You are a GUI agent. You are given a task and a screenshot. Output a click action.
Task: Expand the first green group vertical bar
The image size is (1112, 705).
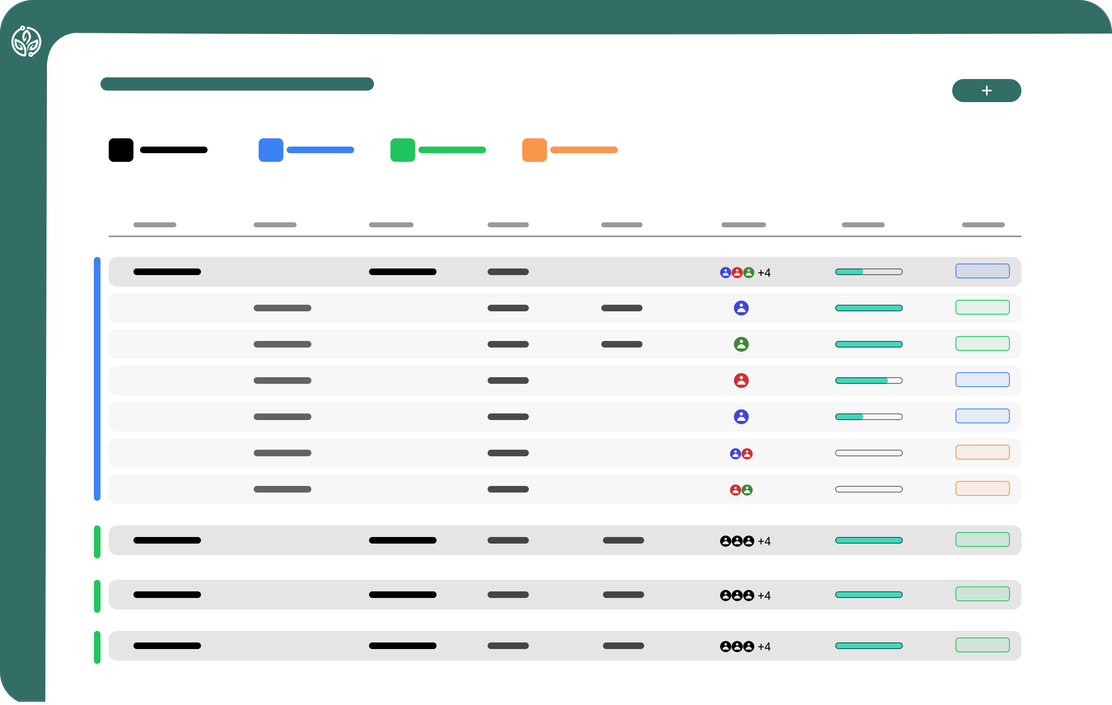tap(97, 541)
